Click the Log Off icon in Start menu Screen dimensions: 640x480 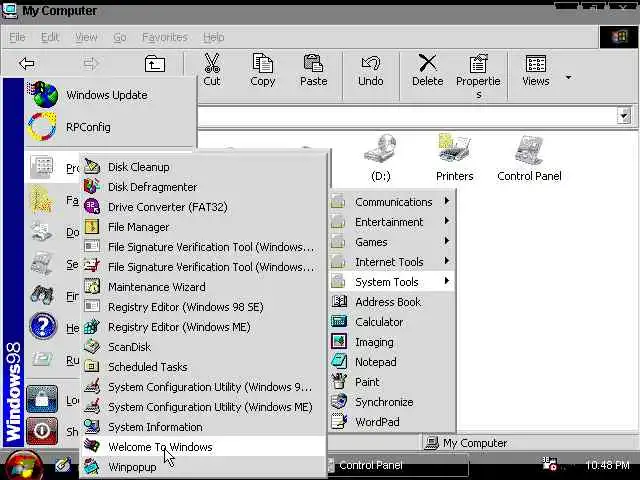[x=42, y=399]
